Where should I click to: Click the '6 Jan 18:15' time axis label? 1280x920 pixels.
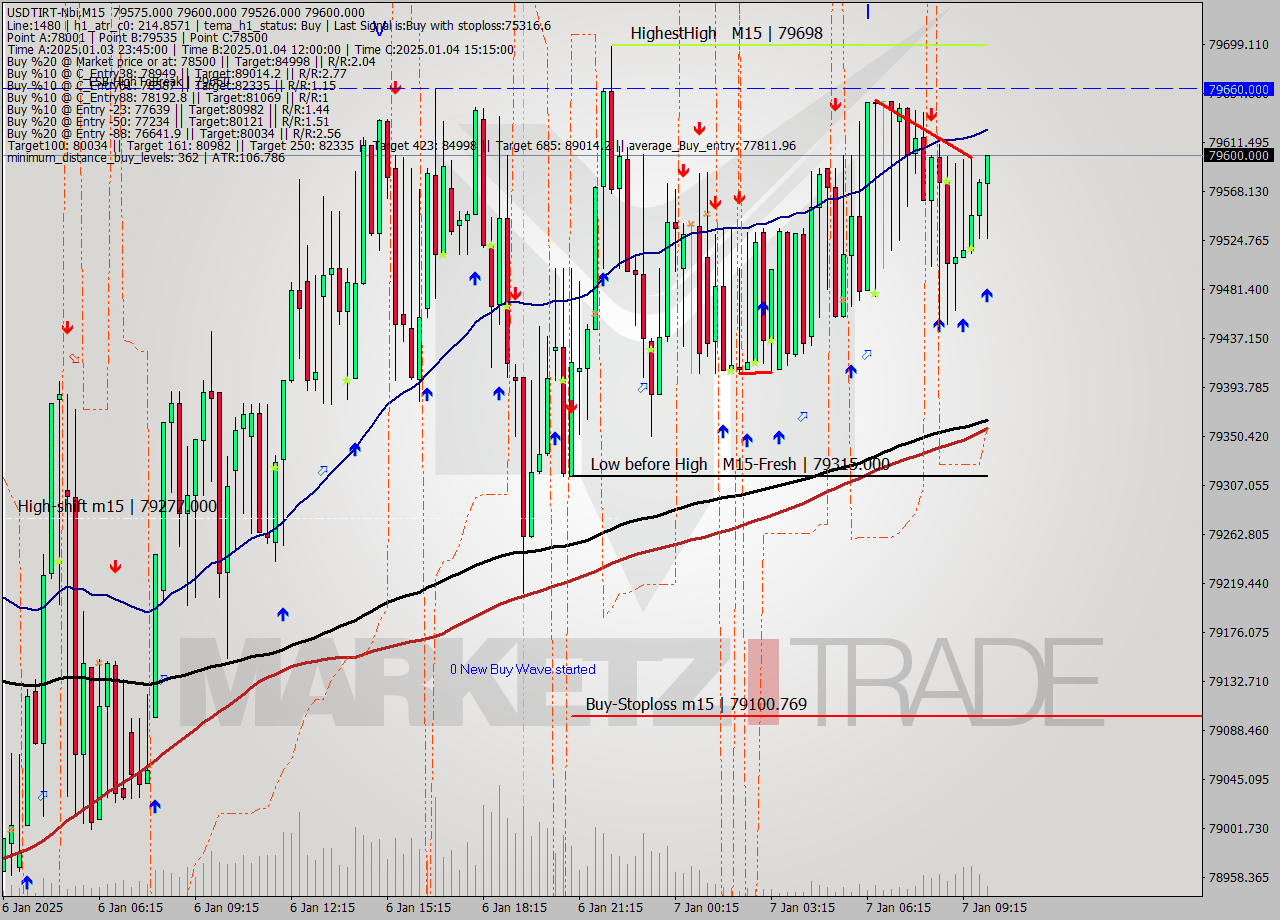(x=514, y=908)
